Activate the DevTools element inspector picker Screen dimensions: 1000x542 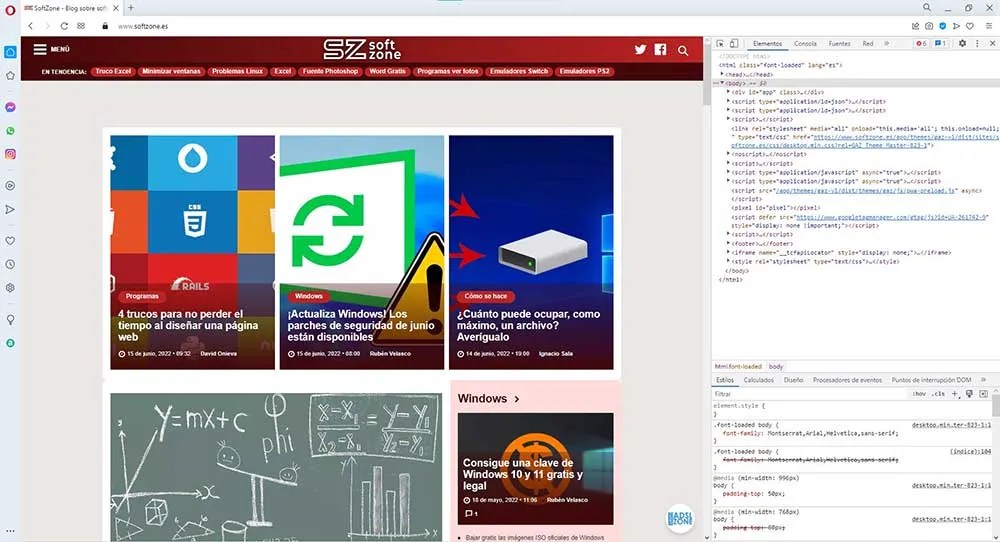tap(721, 43)
